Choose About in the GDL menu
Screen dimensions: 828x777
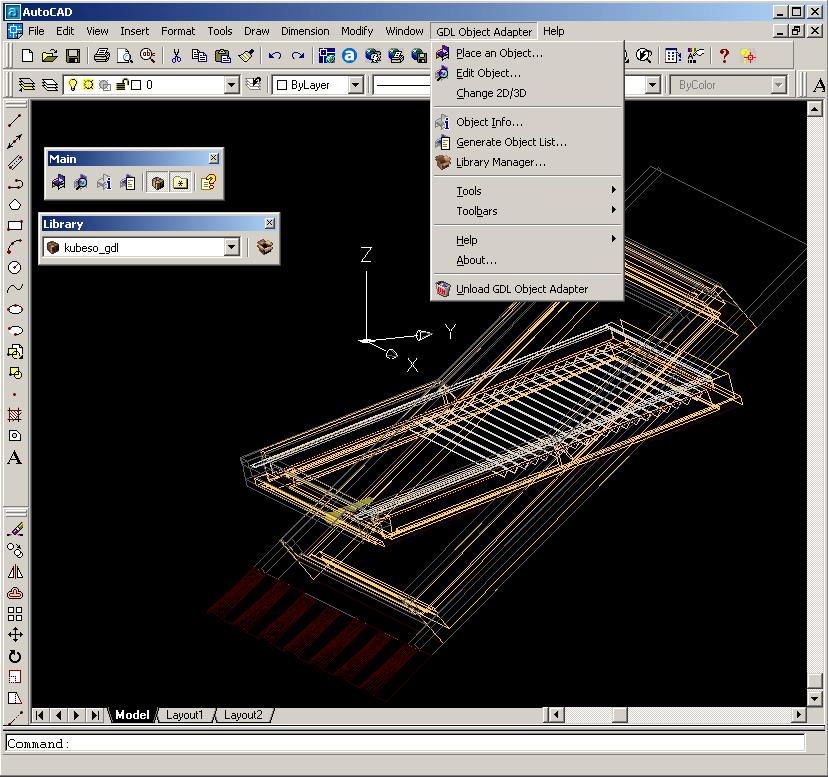point(527,260)
